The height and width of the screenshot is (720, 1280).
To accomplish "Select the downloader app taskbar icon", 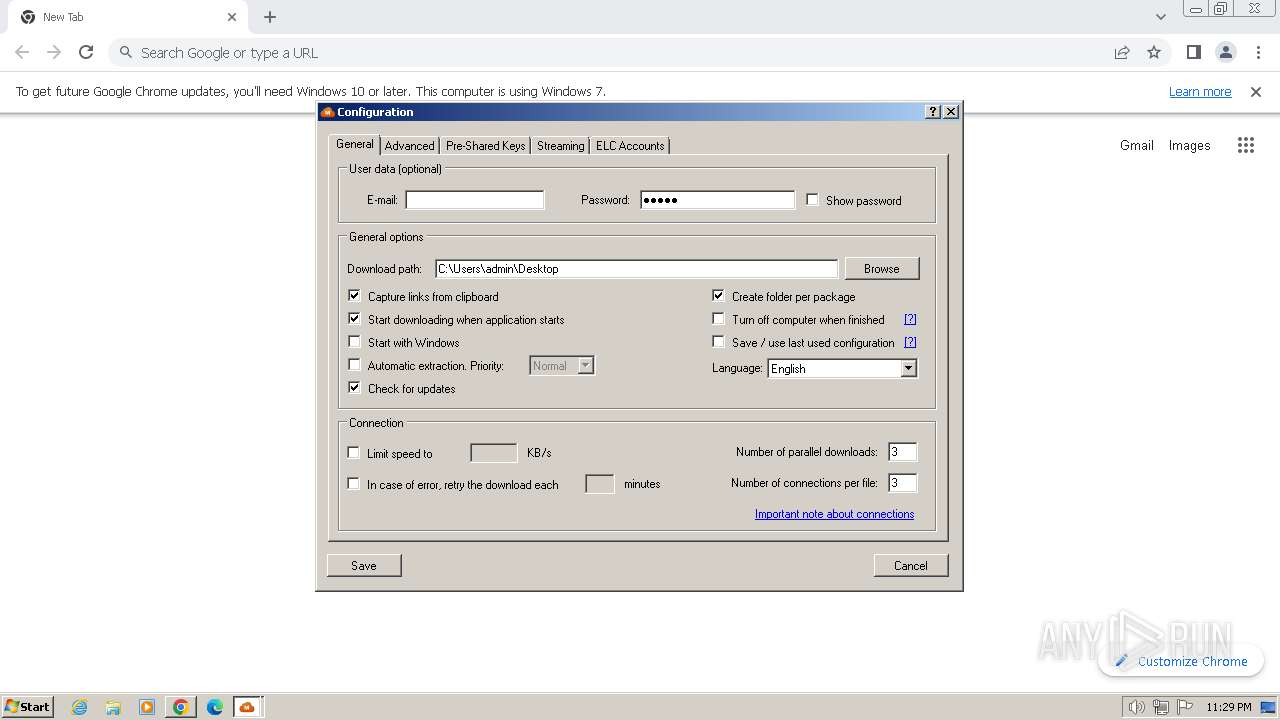I will pyautogui.click(x=248, y=707).
